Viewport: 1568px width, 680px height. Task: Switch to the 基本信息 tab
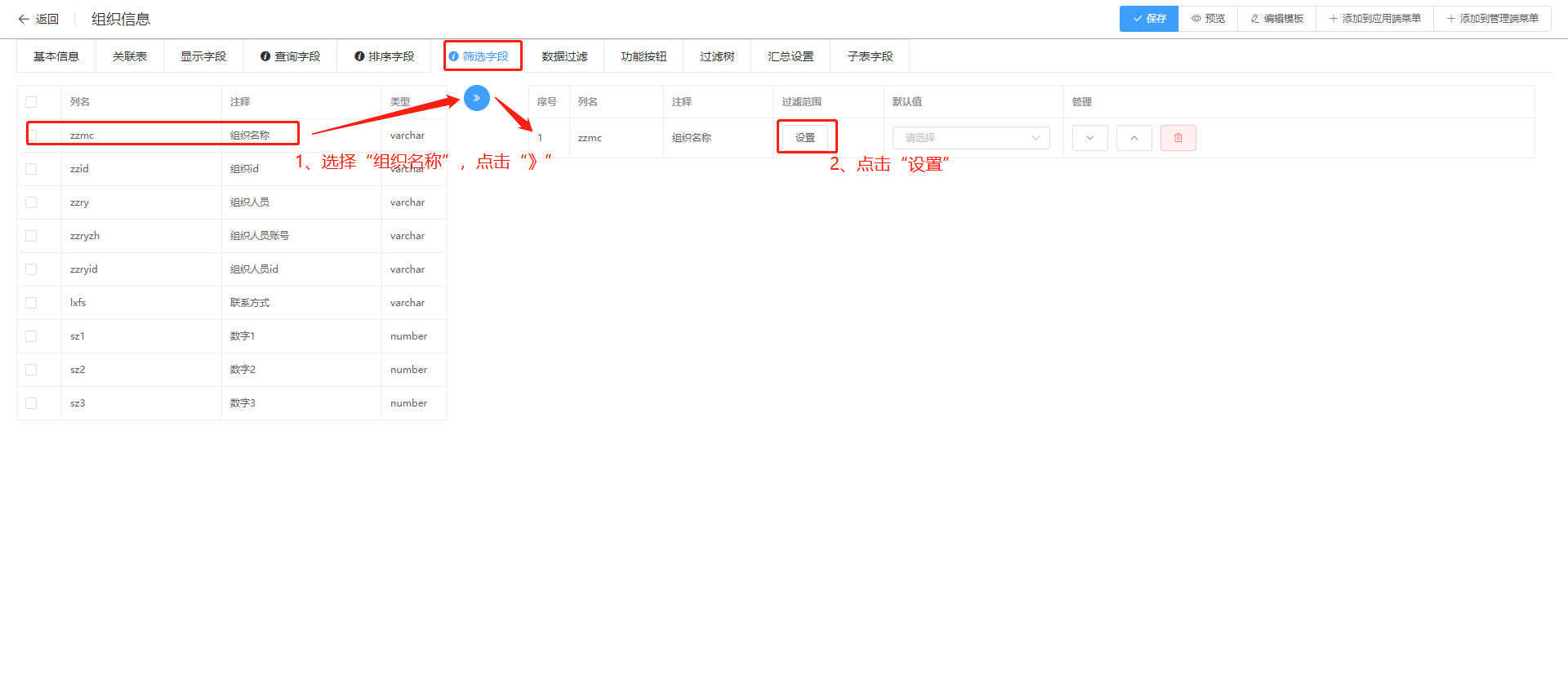tap(56, 56)
